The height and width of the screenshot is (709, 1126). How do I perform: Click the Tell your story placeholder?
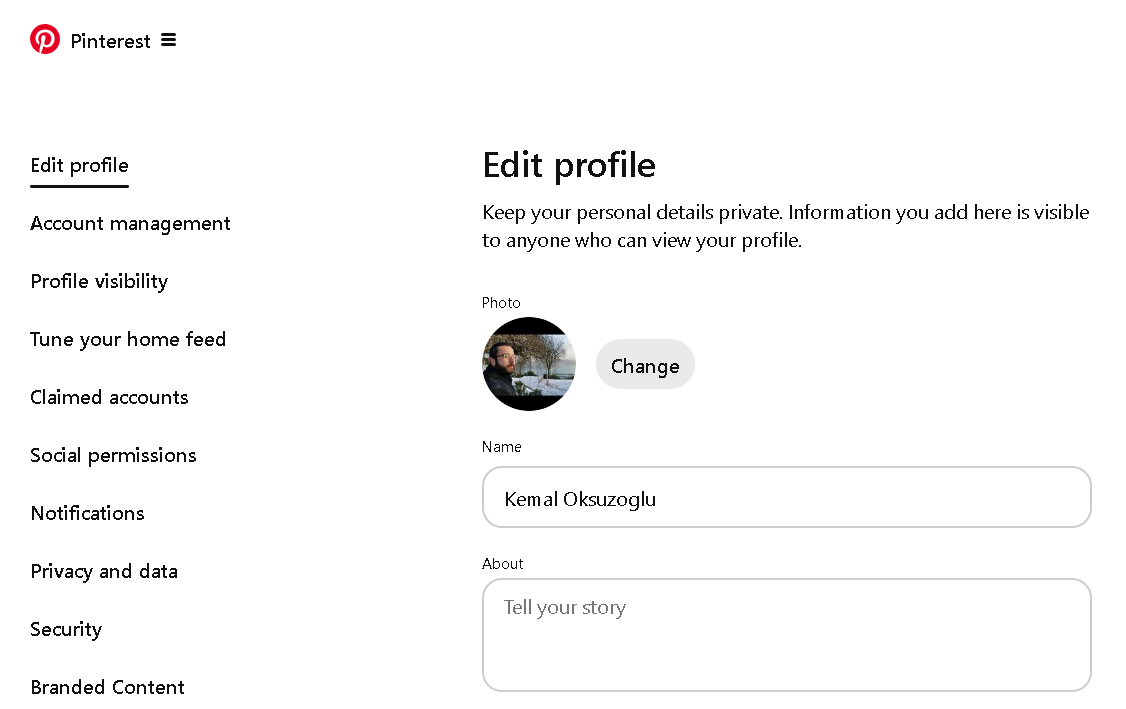click(564, 607)
